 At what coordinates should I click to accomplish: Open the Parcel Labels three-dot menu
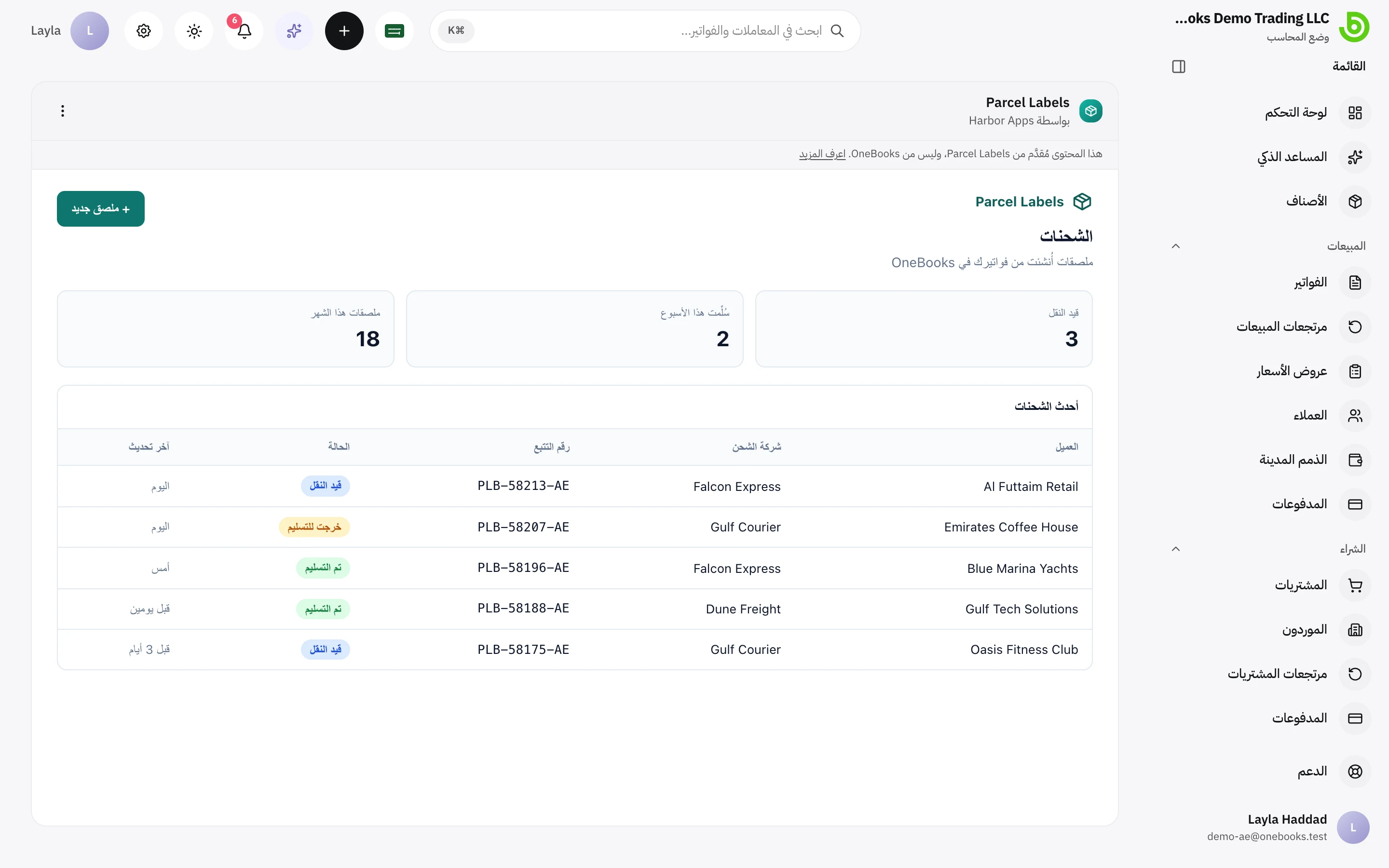(63, 111)
